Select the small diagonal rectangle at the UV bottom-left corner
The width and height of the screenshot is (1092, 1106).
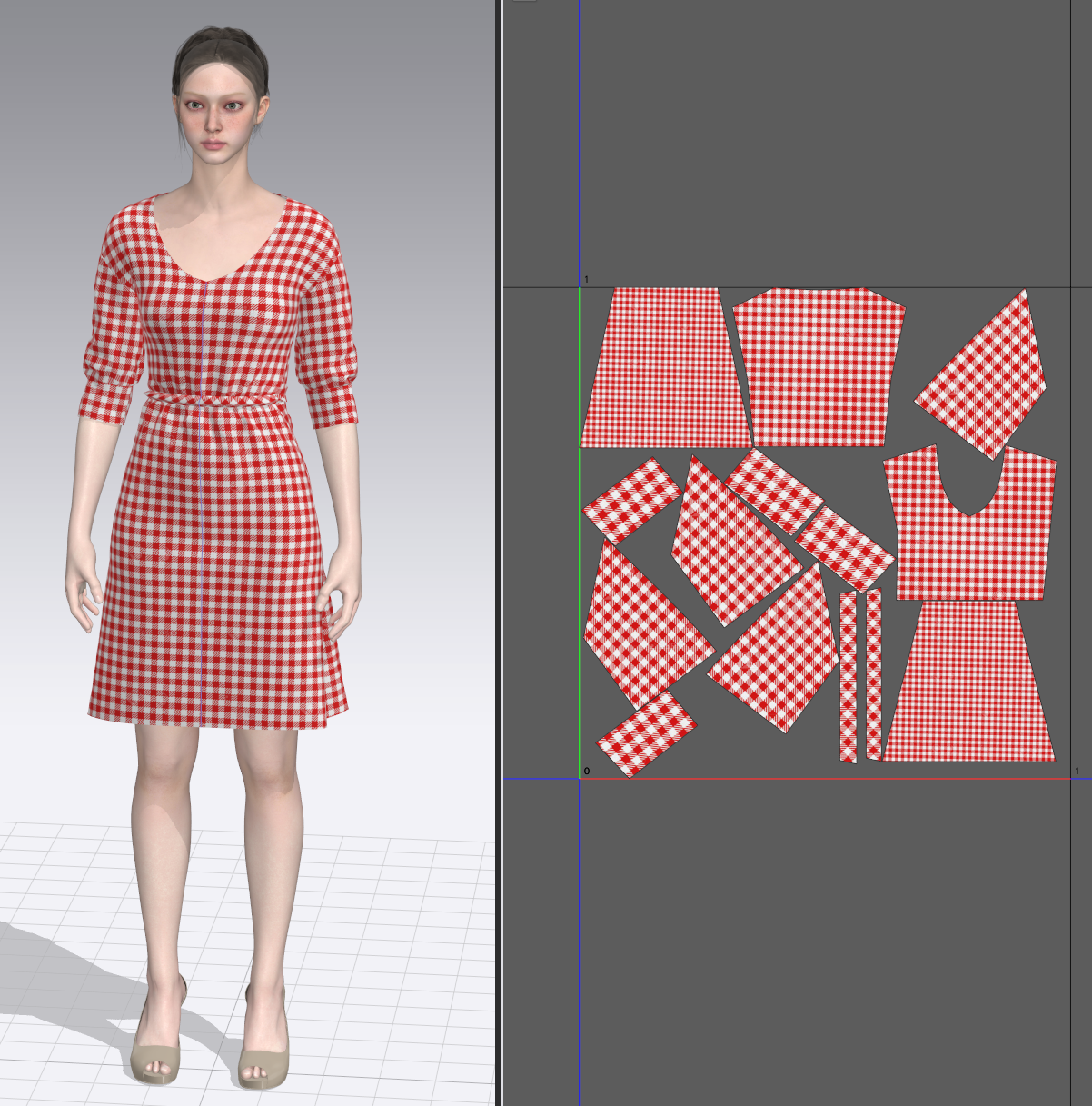pos(646,732)
